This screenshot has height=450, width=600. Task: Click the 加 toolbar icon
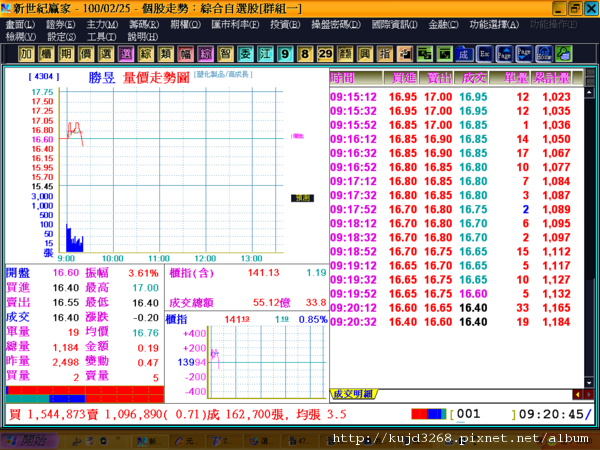click(x=26, y=54)
